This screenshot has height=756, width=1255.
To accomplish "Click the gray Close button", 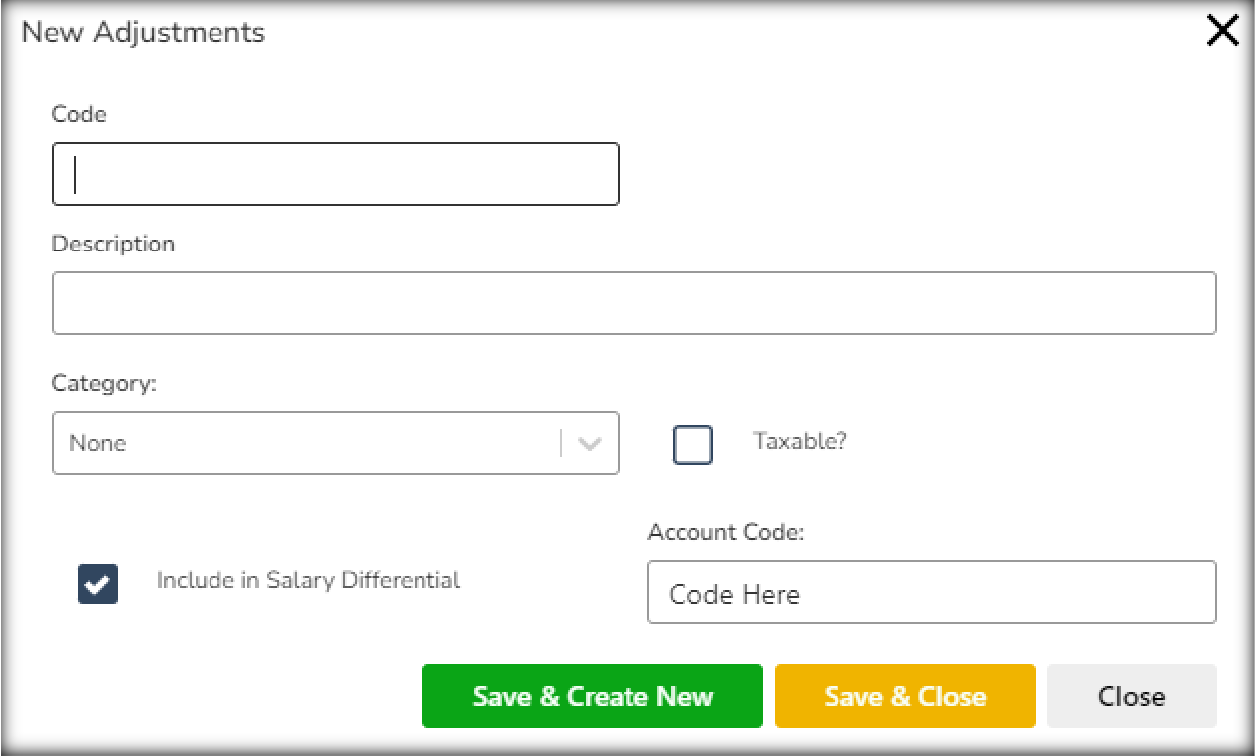I will pyautogui.click(x=1131, y=696).
